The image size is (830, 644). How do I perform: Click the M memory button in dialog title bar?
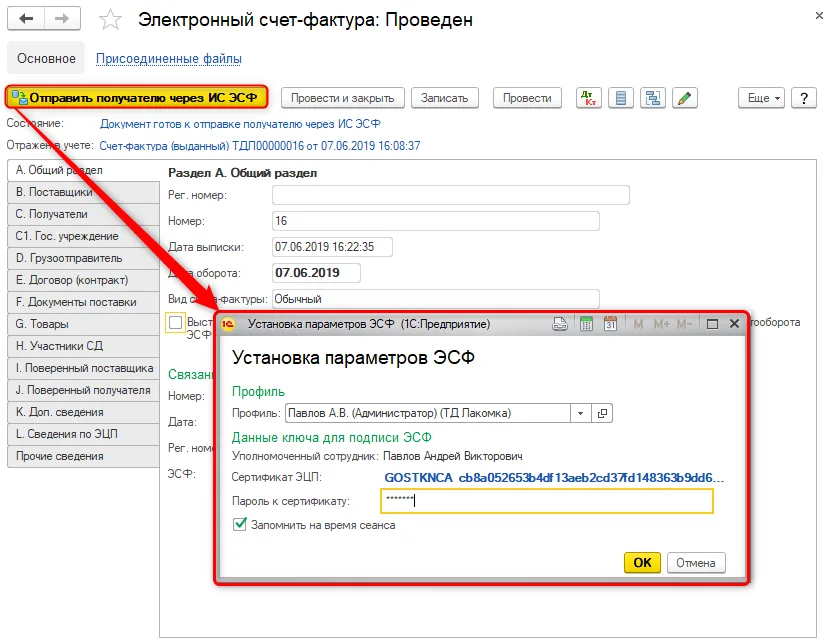point(638,324)
